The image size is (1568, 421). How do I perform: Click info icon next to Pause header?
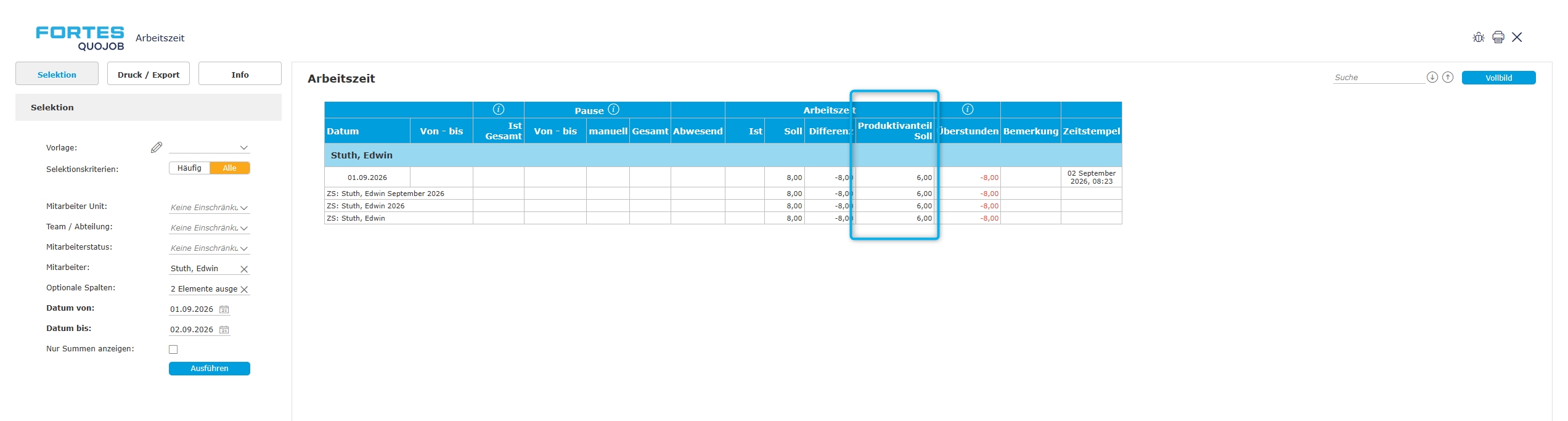point(613,109)
